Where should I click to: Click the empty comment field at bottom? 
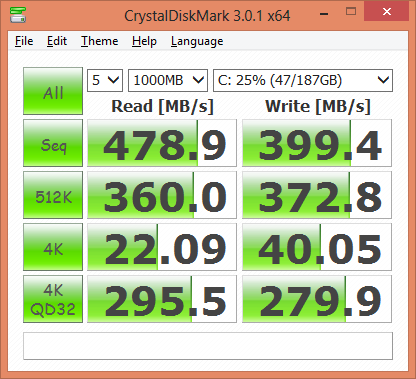[x=208, y=346]
